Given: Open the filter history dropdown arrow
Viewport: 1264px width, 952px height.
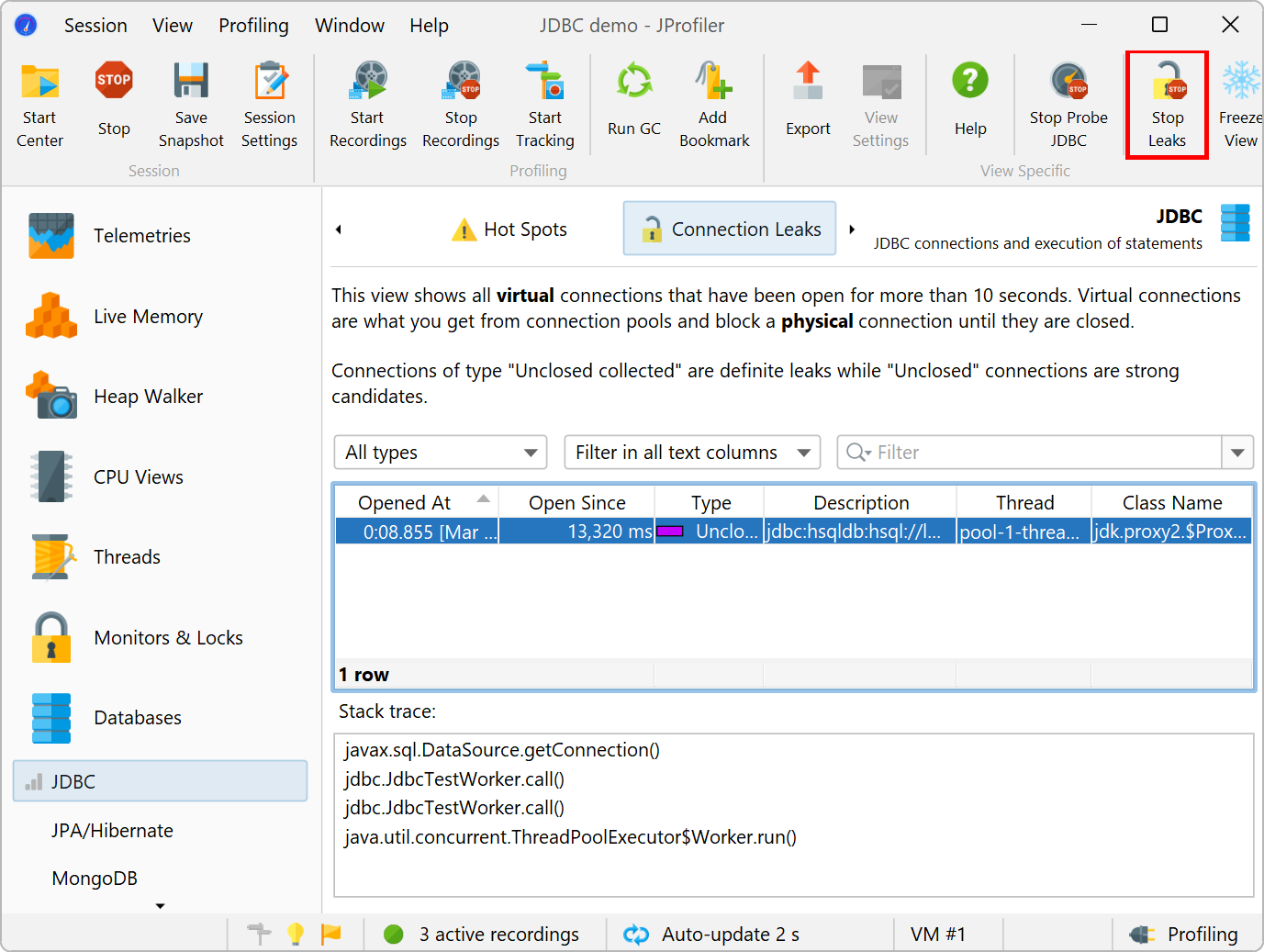Looking at the screenshot, I should click(x=1237, y=453).
